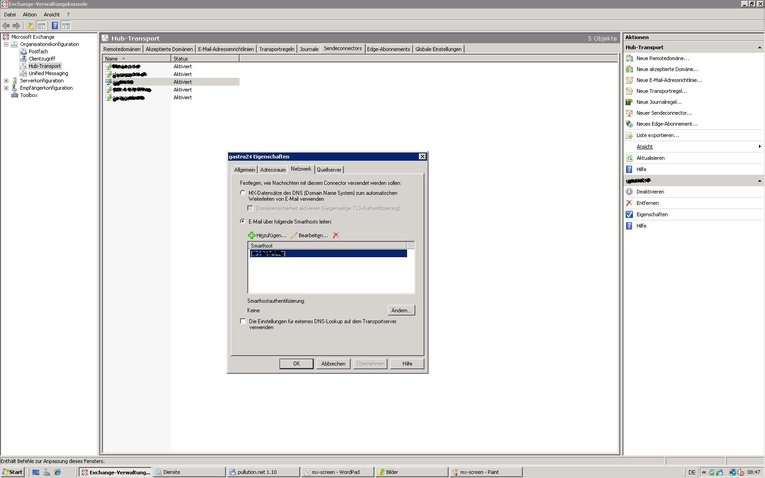Viewport: 765px width, 478px height.
Task: Sort connectors by the Status column header
Action: 205,59
